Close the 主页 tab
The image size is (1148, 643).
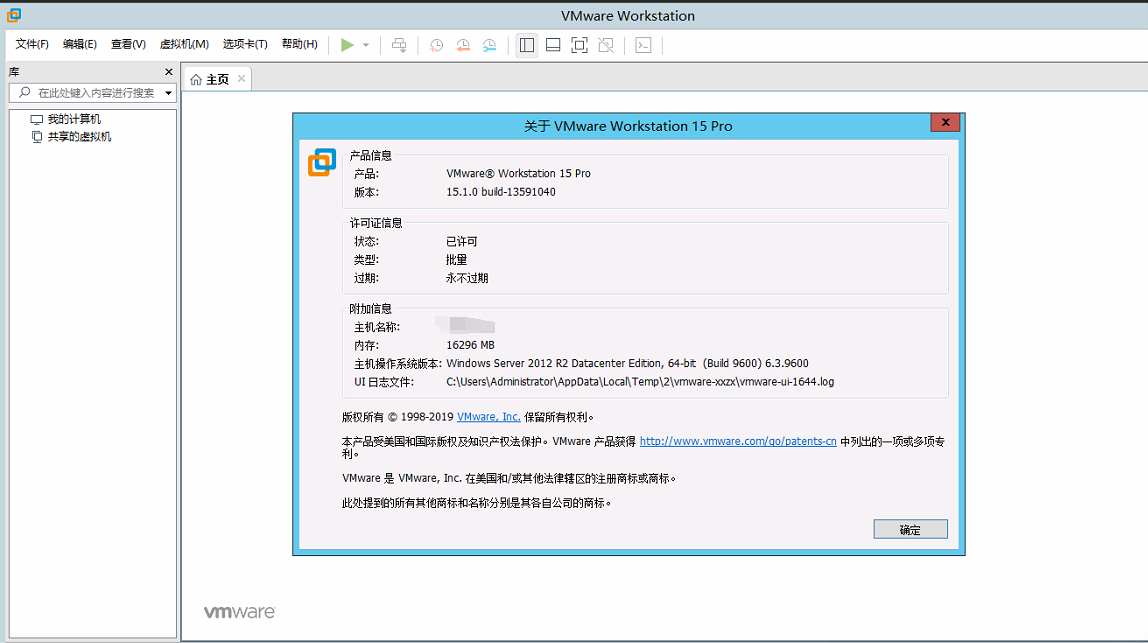click(242, 78)
